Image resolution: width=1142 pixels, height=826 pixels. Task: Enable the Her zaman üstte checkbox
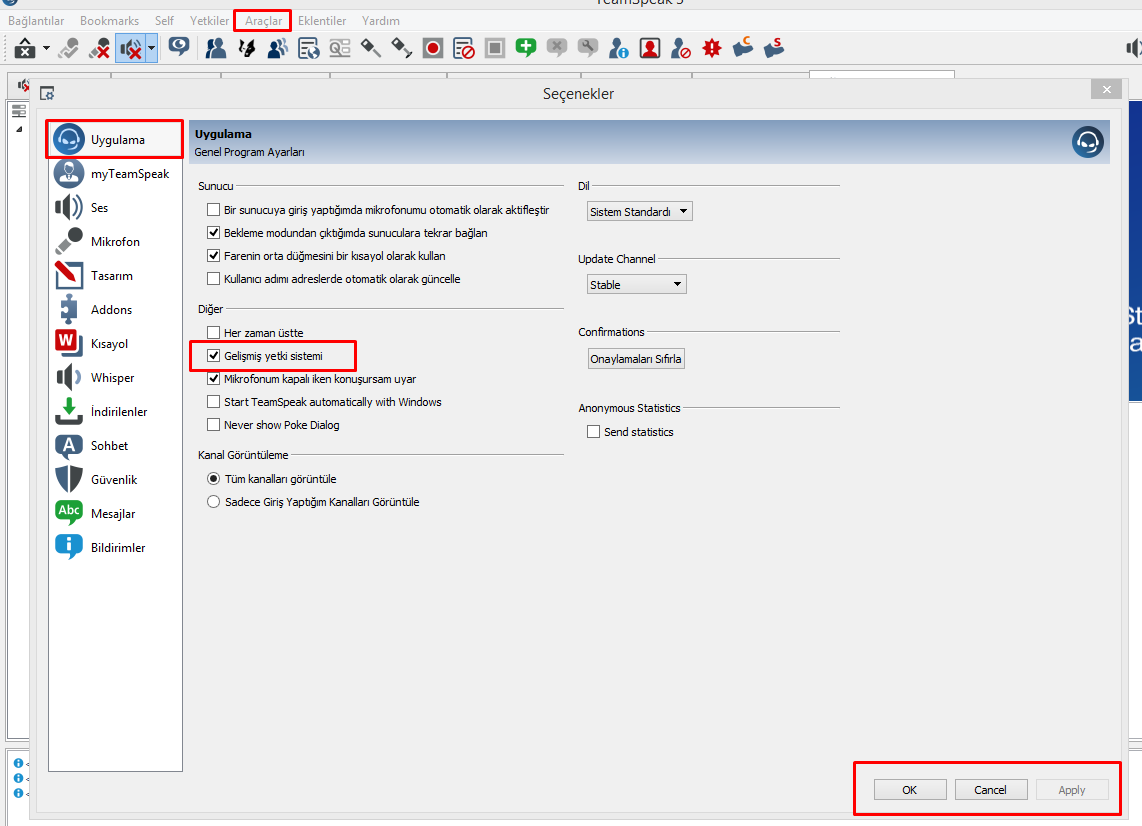click(x=213, y=333)
